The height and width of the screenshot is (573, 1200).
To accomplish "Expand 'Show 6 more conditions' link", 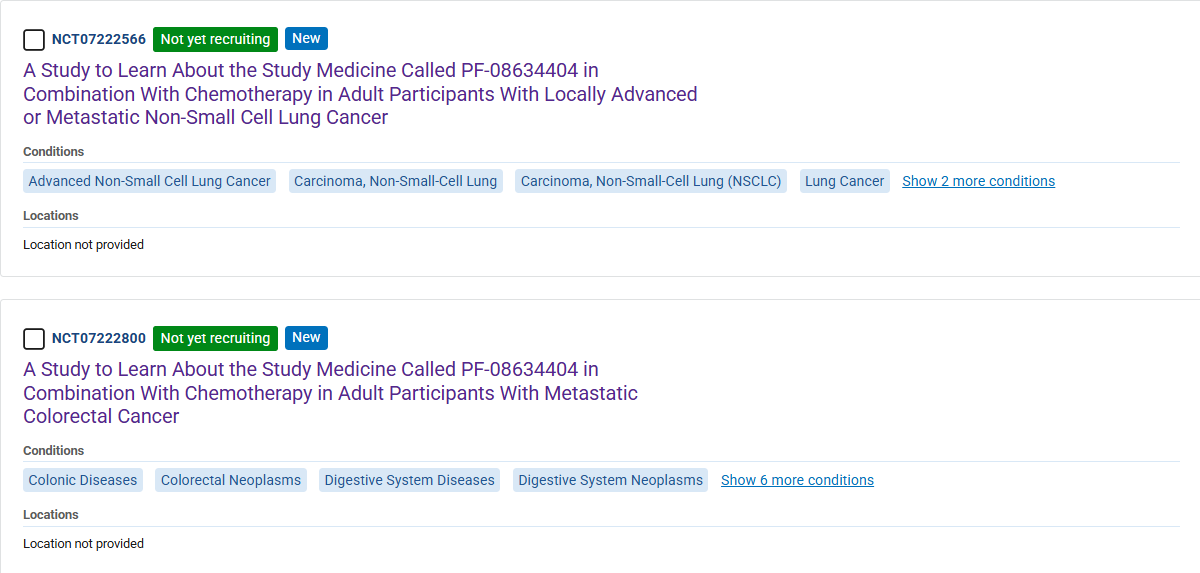I will (797, 480).
